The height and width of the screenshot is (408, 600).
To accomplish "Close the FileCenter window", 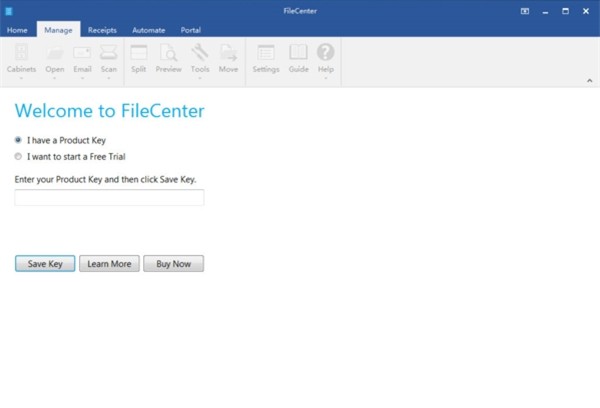I will (586, 11).
